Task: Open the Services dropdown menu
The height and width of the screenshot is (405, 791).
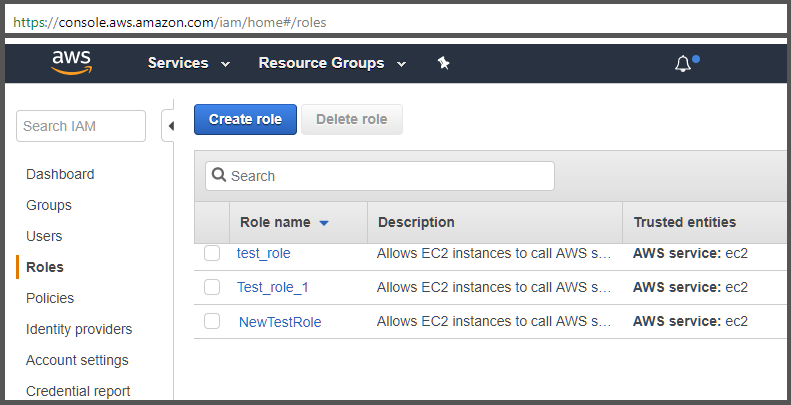Action: coord(188,63)
